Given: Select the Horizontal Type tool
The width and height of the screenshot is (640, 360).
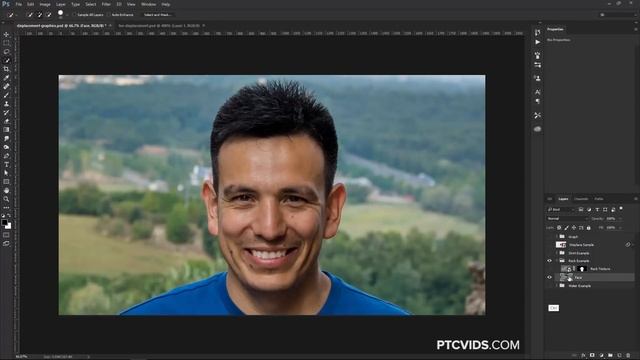Looking at the screenshot, I should (x=6, y=164).
